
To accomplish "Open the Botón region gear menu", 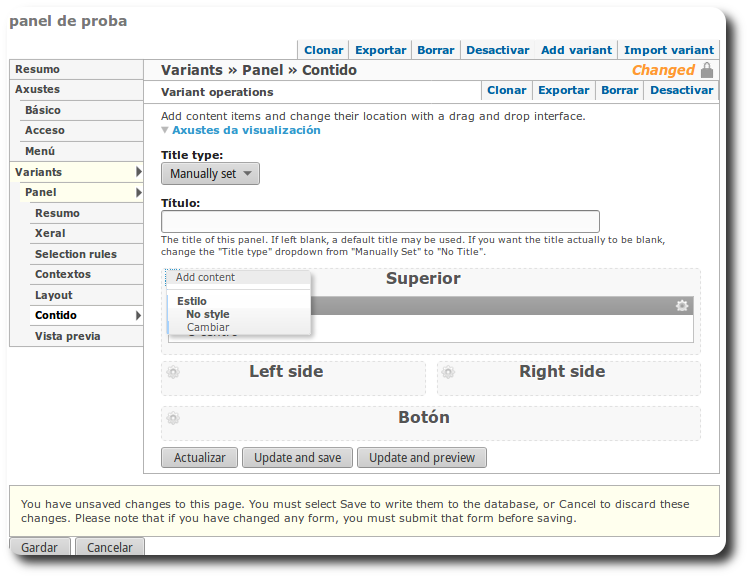I will click(173, 418).
